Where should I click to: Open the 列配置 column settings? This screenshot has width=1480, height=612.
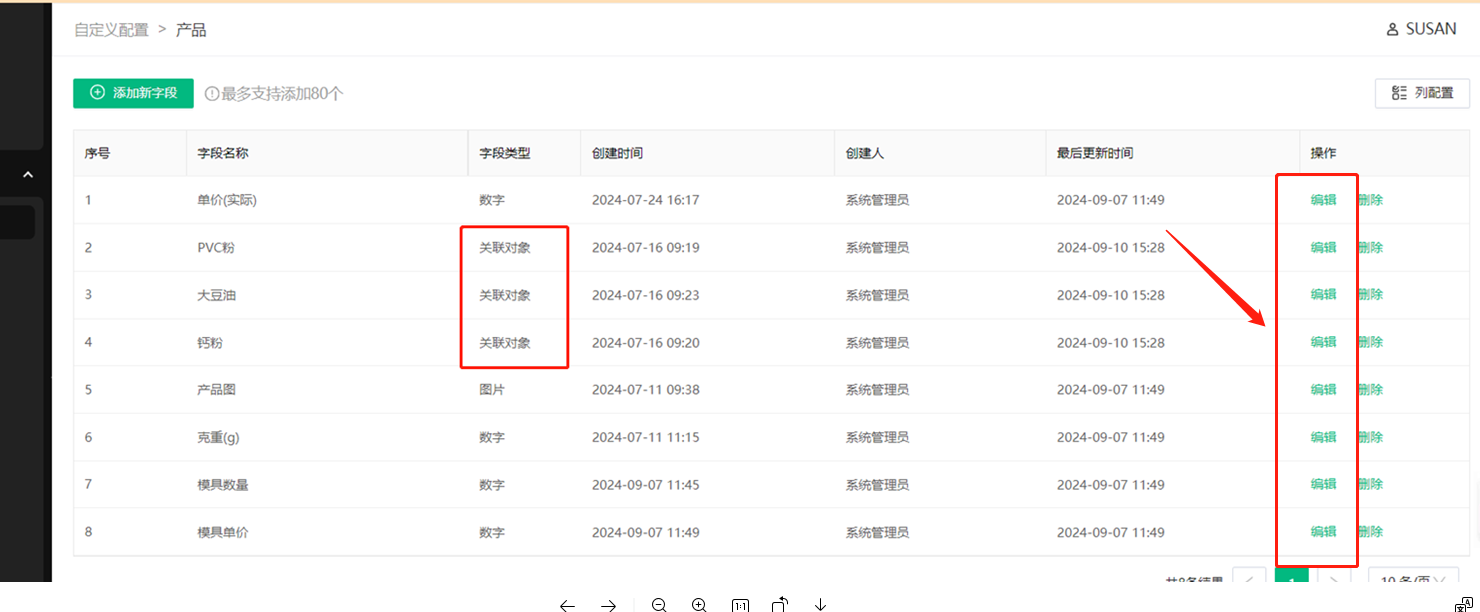[x=1422, y=93]
